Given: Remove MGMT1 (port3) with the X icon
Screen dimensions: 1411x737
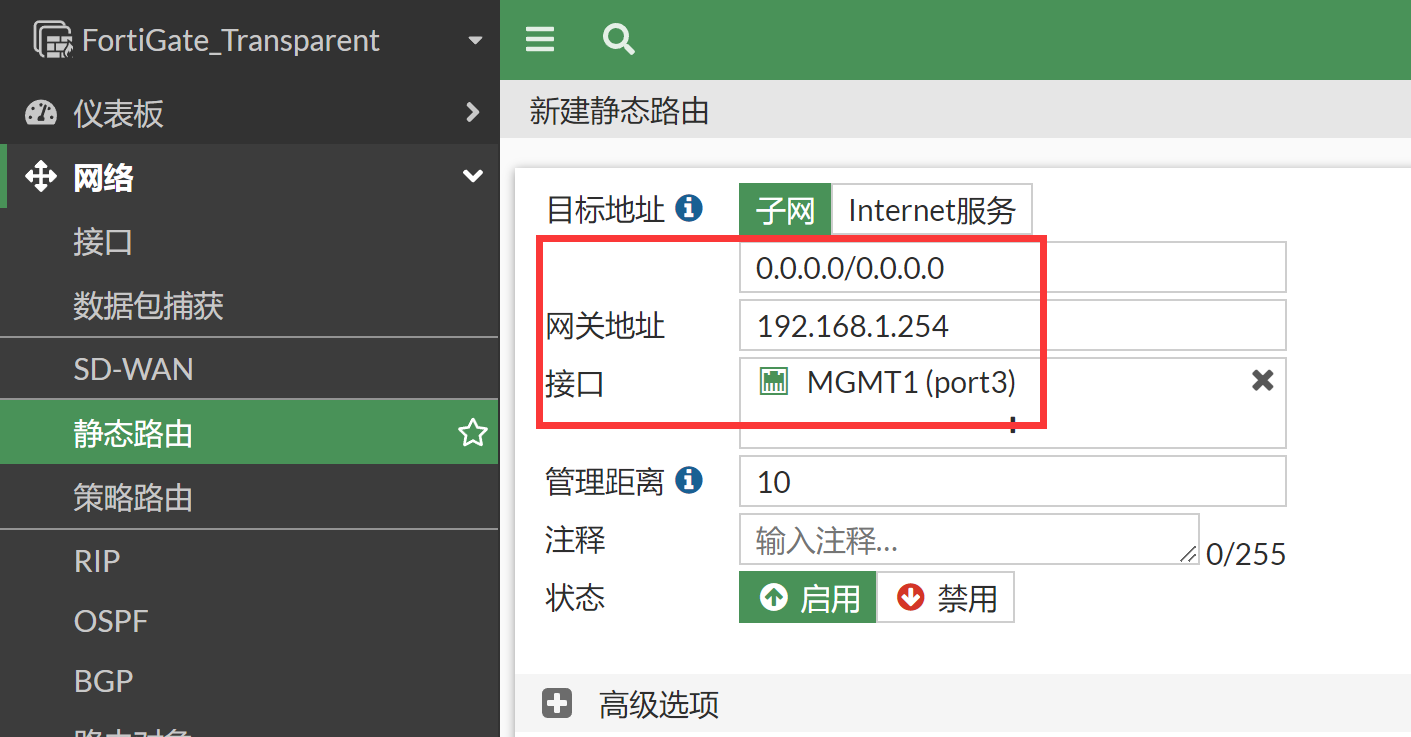Looking at the screenshot, I should 1262,380.
